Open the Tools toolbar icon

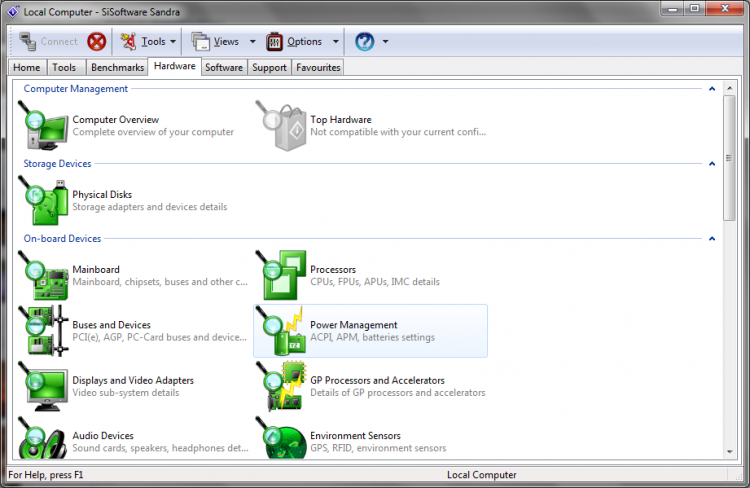coord(128,42)
